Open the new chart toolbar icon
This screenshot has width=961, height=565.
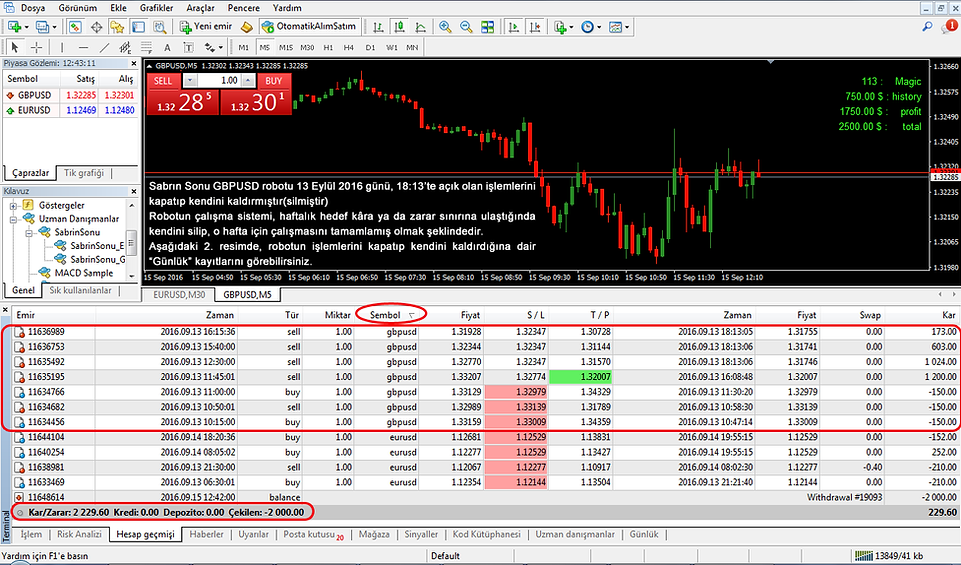(15, 27)
